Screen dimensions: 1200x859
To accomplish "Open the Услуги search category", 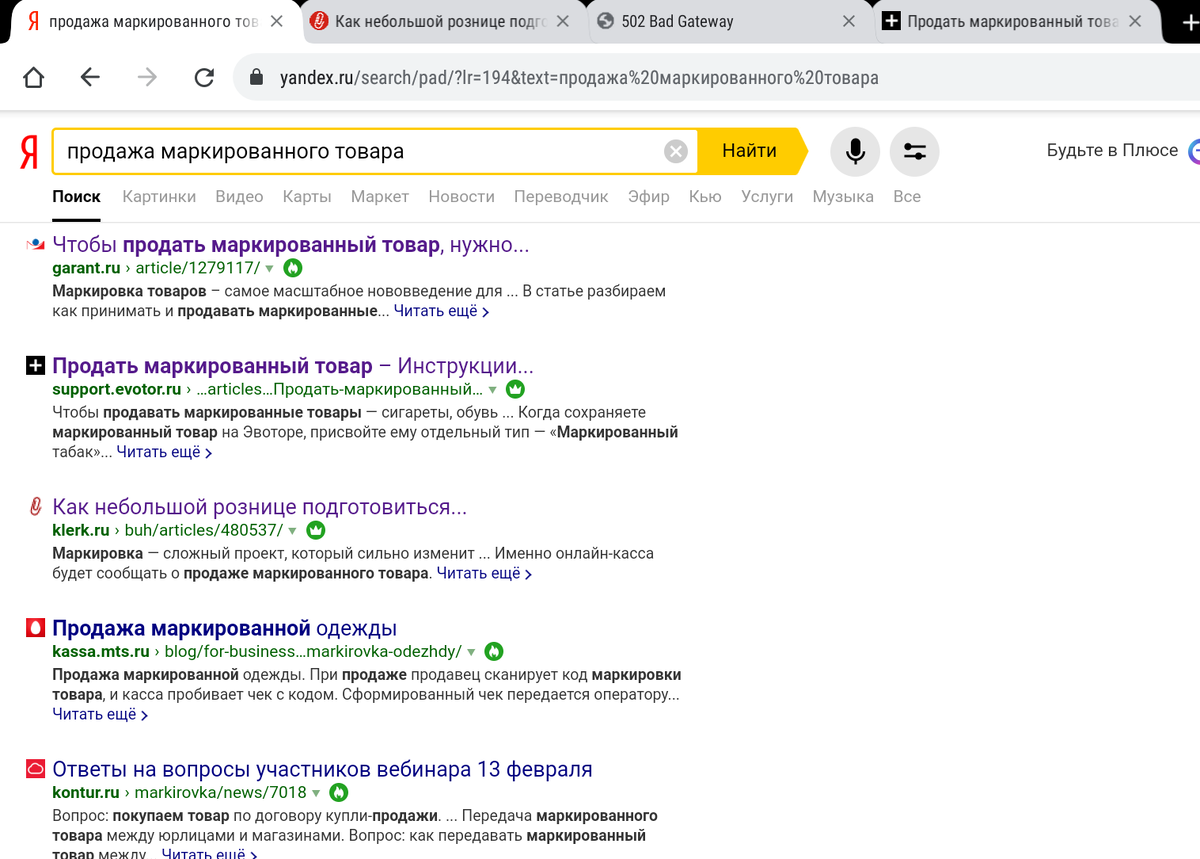I will tap(767, 197).
